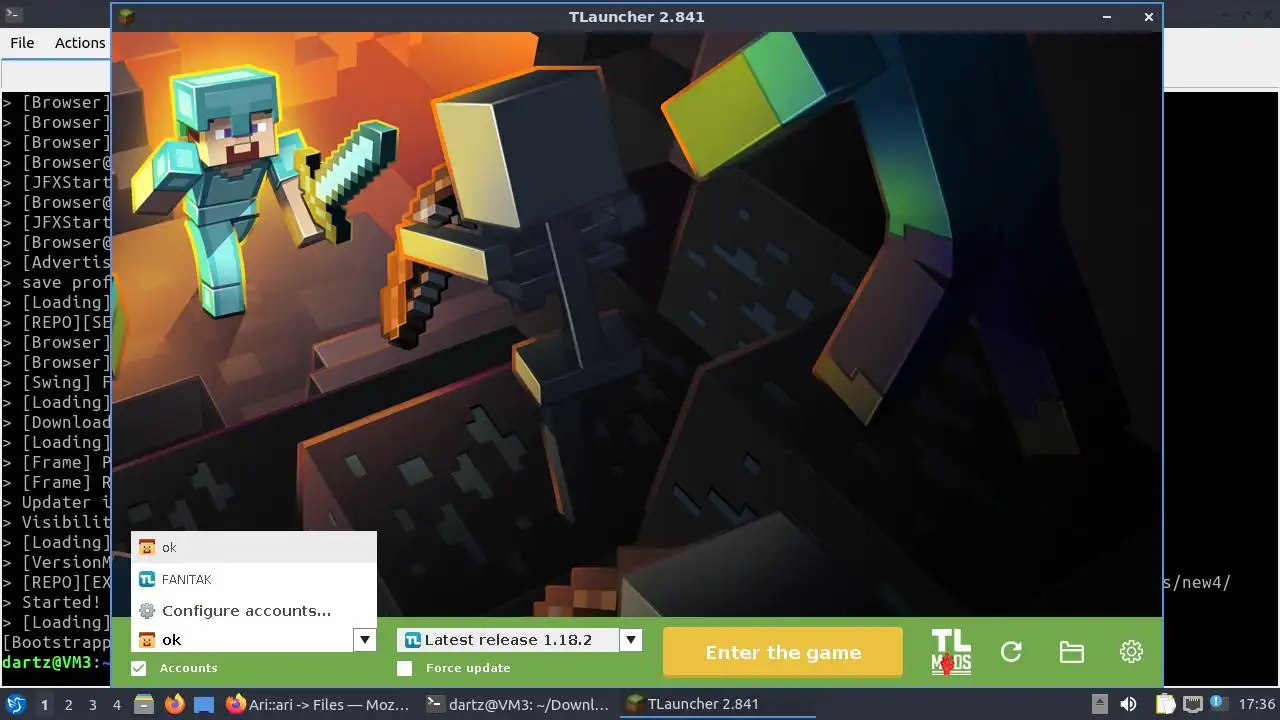
Task: Switch to workspace 4
Action: pos(117,704)
